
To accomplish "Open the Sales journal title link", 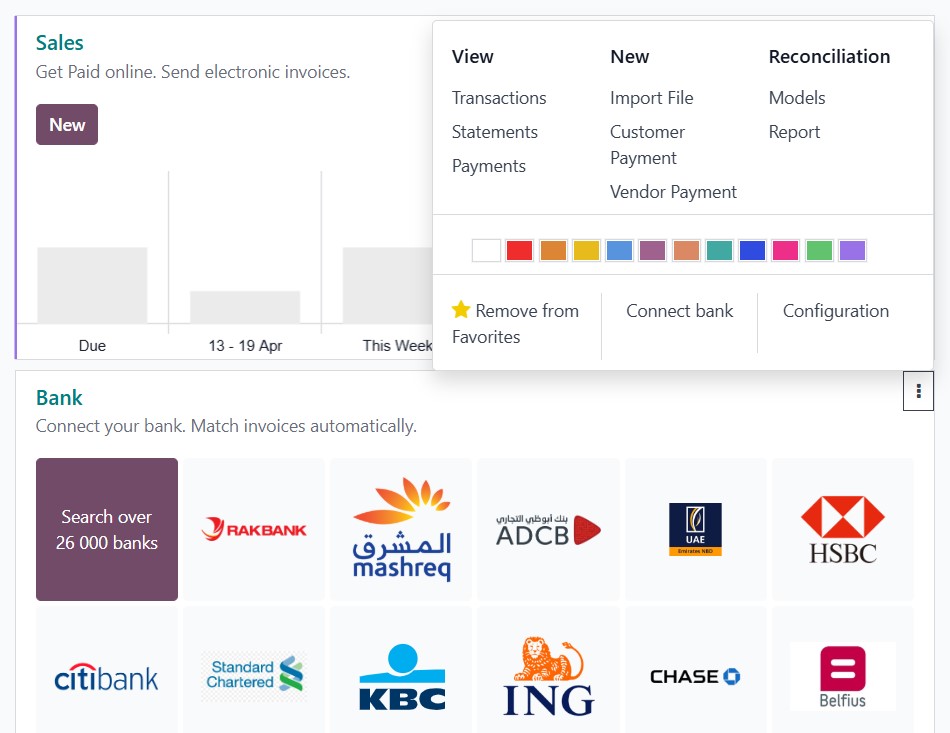I will pyautogui.click(x=59, y=42).
